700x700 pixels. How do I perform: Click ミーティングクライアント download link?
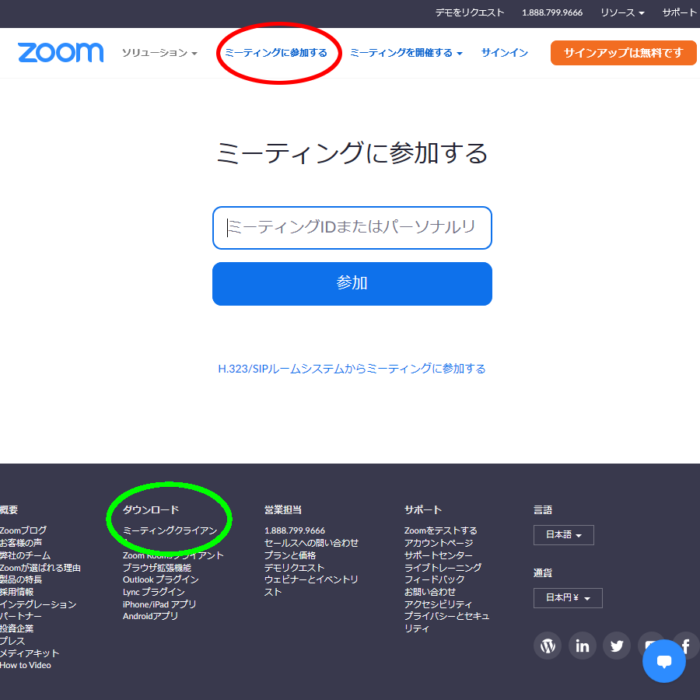click(169, 530)
